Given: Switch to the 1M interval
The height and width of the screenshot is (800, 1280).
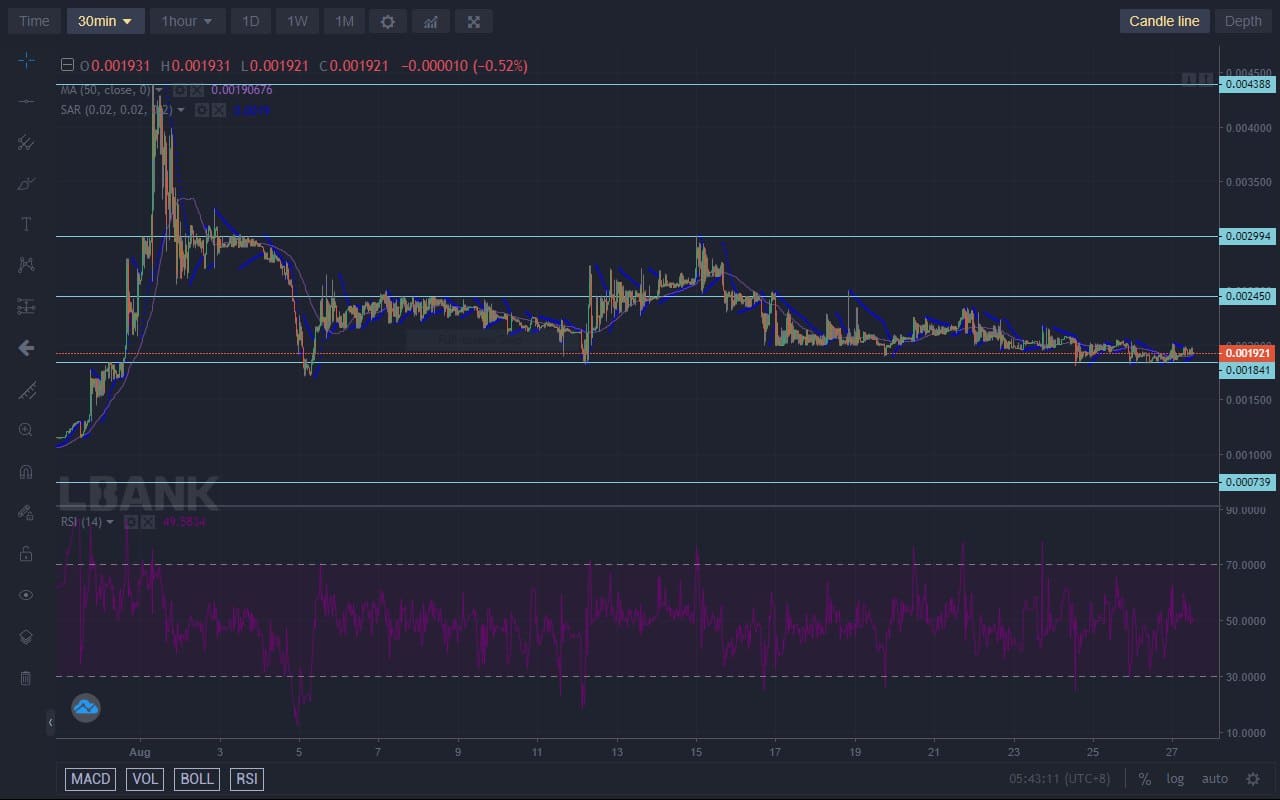Looking at the screenshot, I should [344, 21].
